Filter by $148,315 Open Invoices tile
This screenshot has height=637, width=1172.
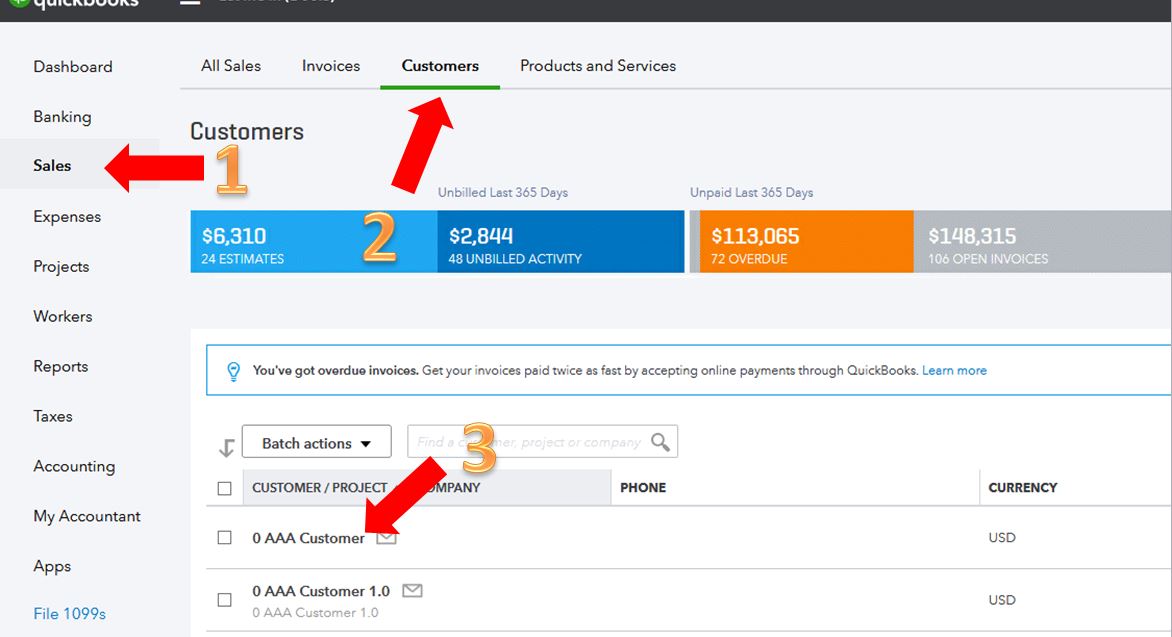(x=1042, y=241)
